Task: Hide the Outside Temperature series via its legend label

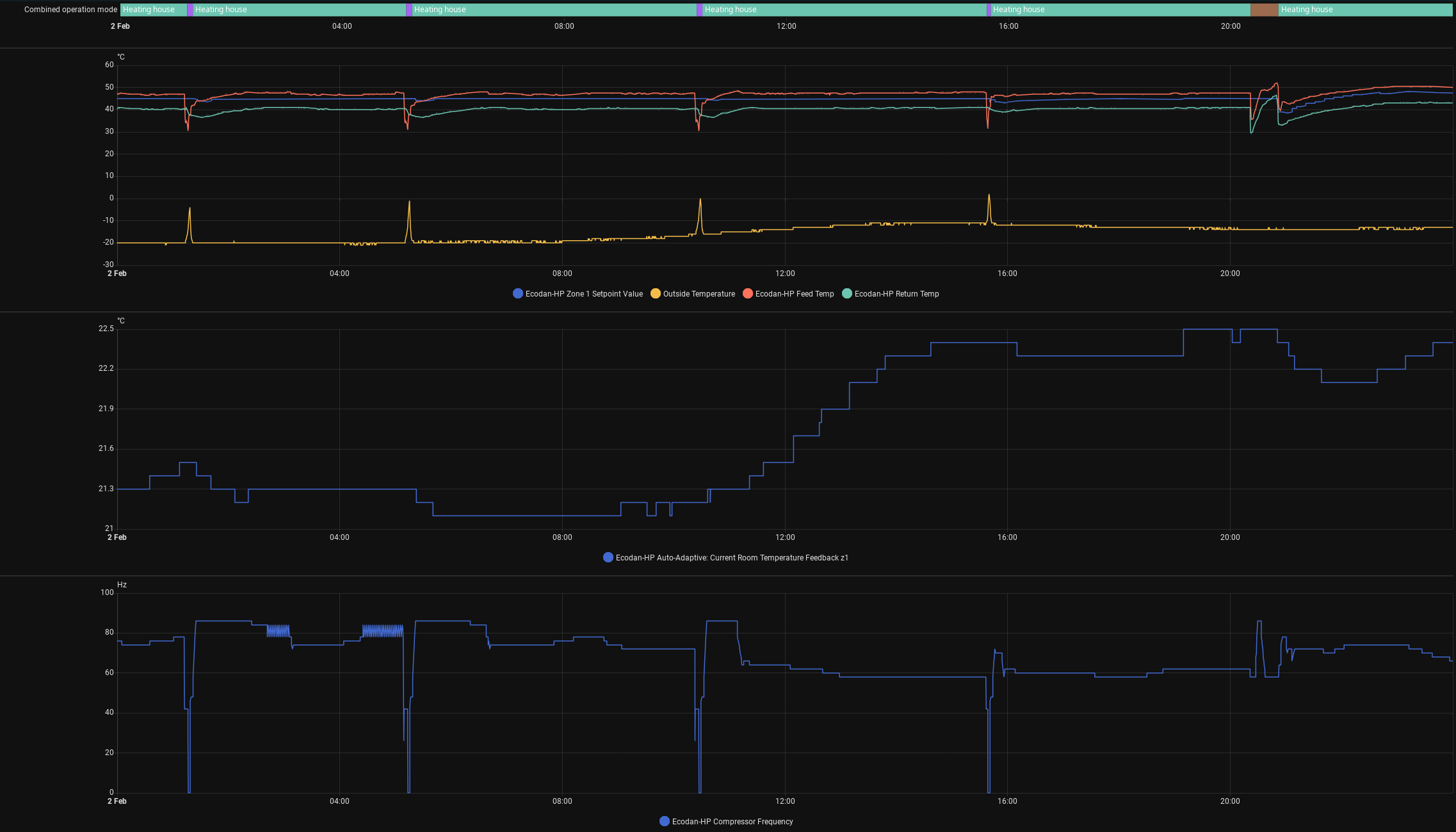Action: click(699, 294)
